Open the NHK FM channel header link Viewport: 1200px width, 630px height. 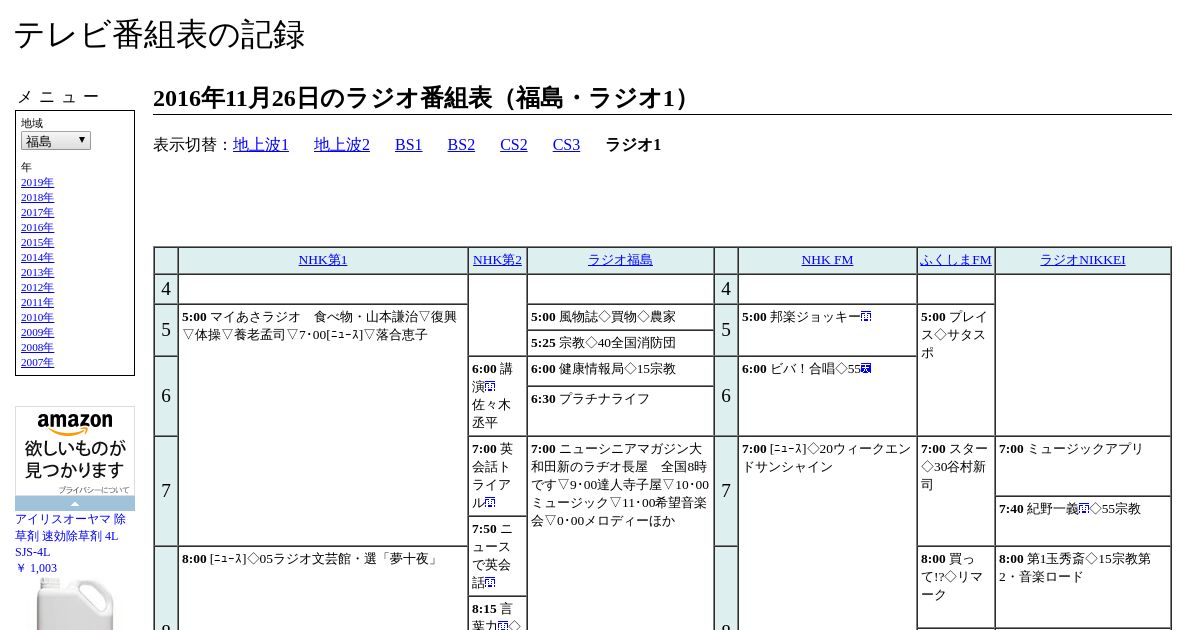coord(827,260)
